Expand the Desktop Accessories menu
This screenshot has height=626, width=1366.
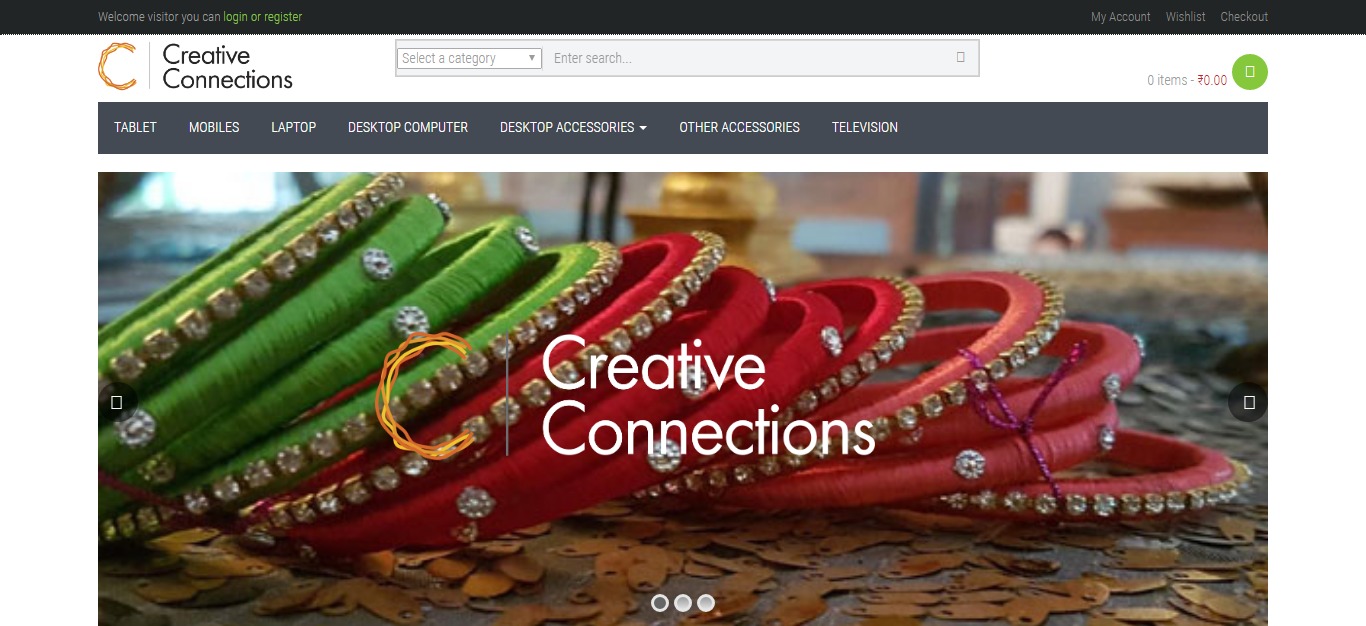[573, 127]
